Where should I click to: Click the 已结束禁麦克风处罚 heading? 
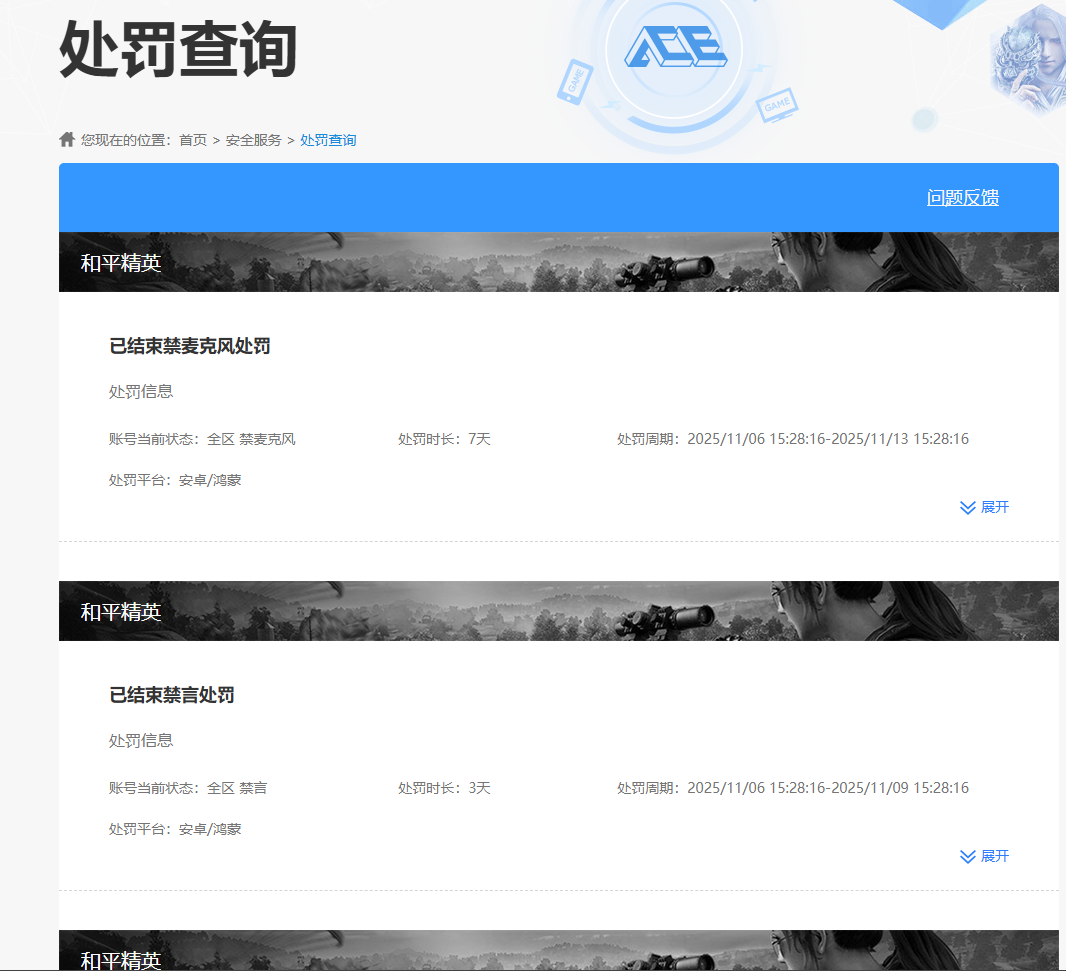[x=189, y=347]
